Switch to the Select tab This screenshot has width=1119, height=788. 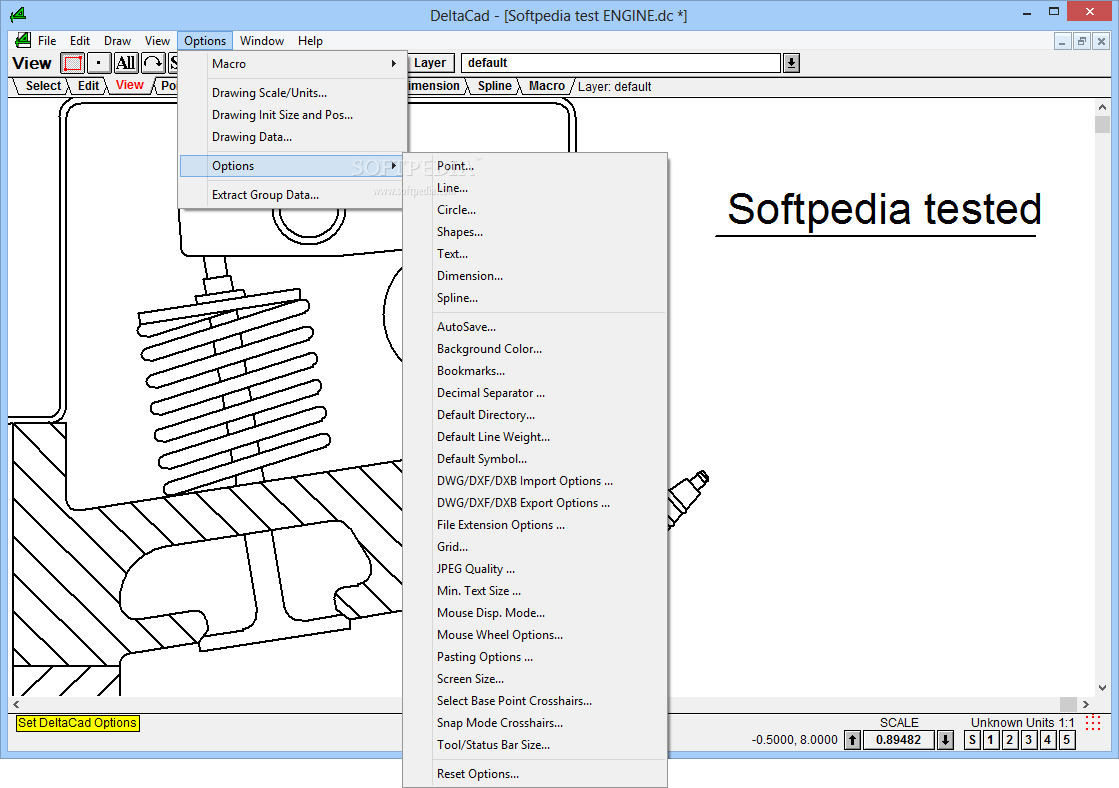43,86
